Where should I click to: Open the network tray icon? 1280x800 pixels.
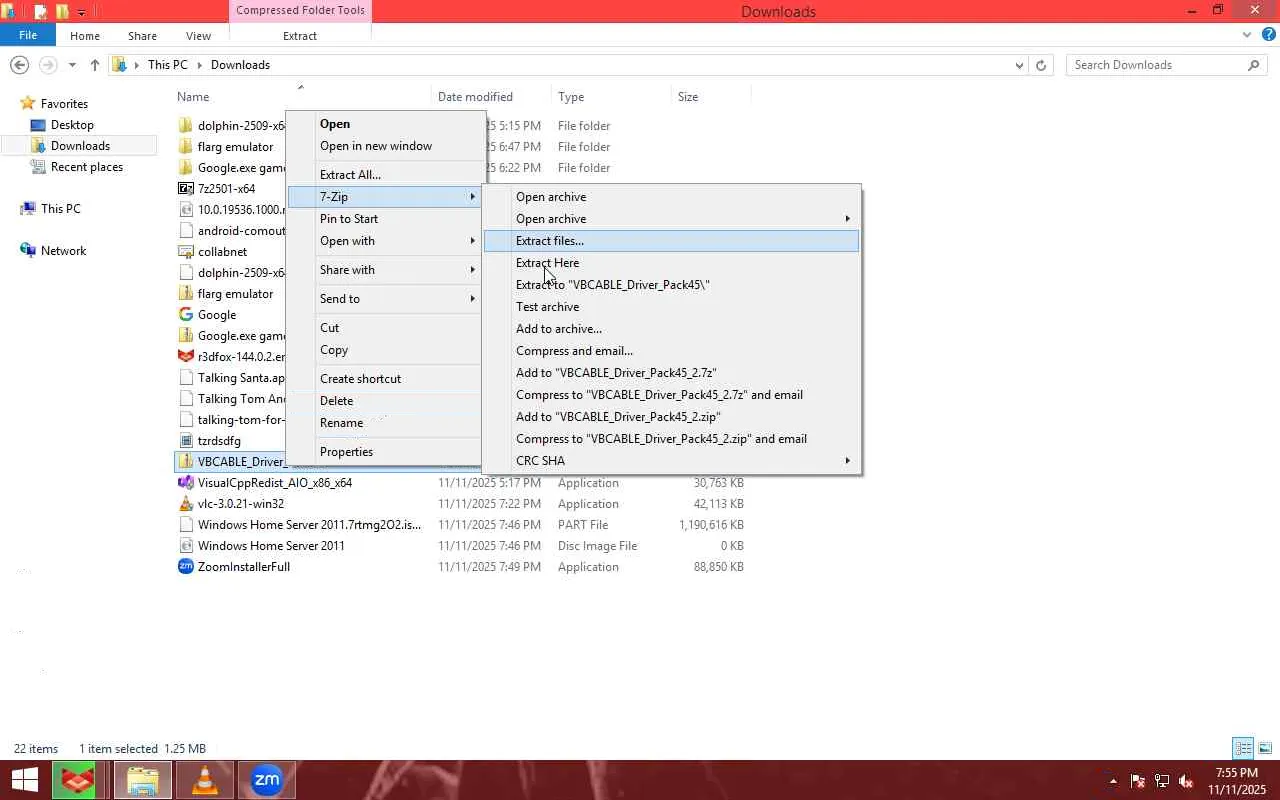1162,781
